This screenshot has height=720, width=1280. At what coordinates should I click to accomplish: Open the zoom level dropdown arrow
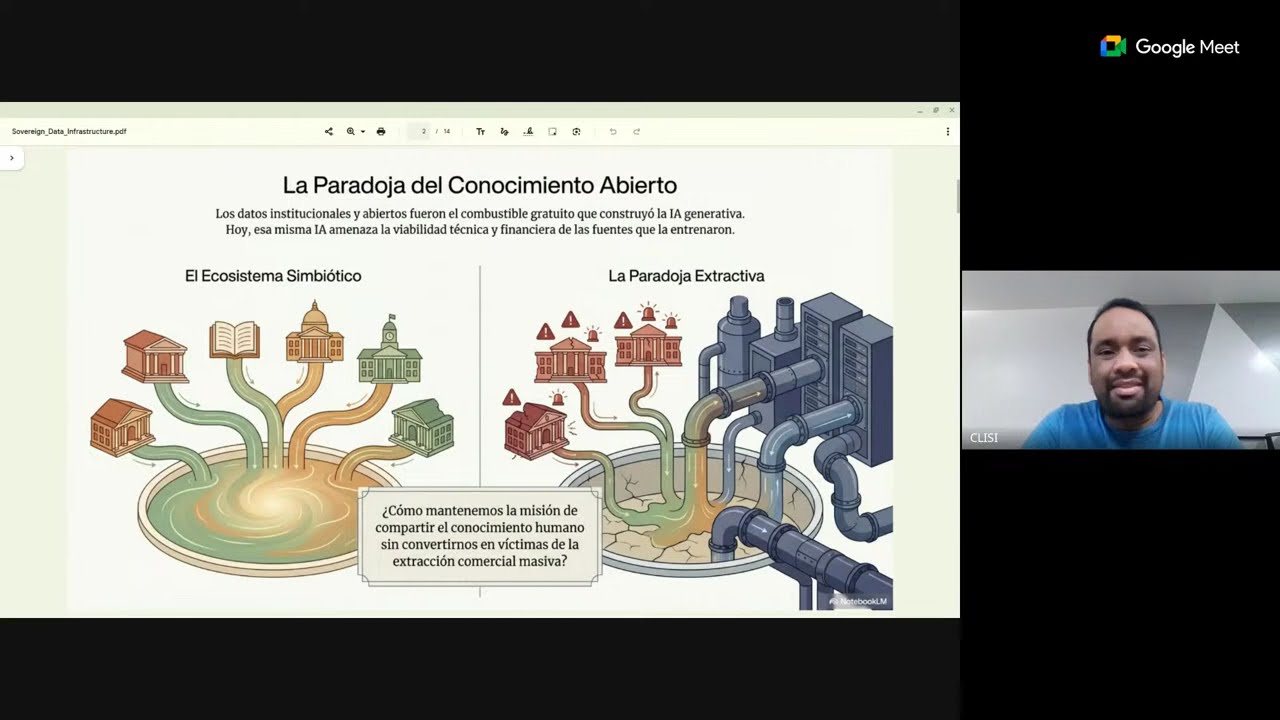pyautogui.click(x=363, y=131)
